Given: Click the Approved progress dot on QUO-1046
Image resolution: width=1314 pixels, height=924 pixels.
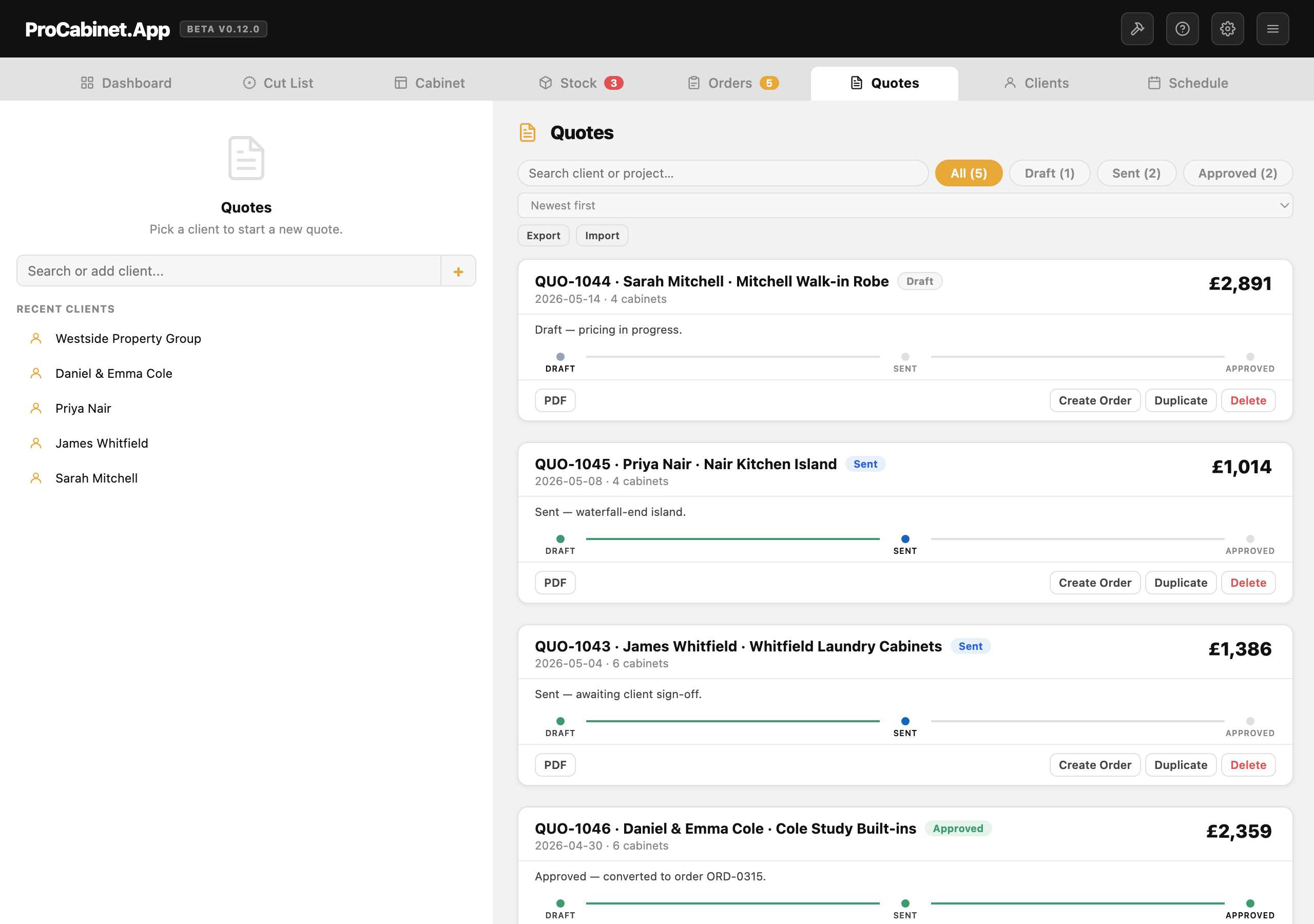Looking at the screenshot, I should [1250, 903].
